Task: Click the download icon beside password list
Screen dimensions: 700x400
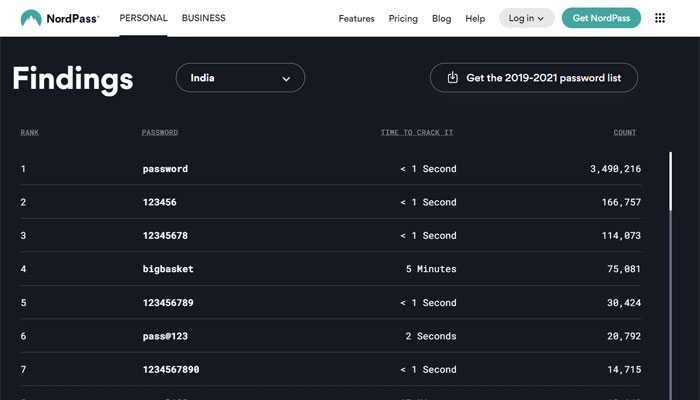Action: click(x=452, y=78)
